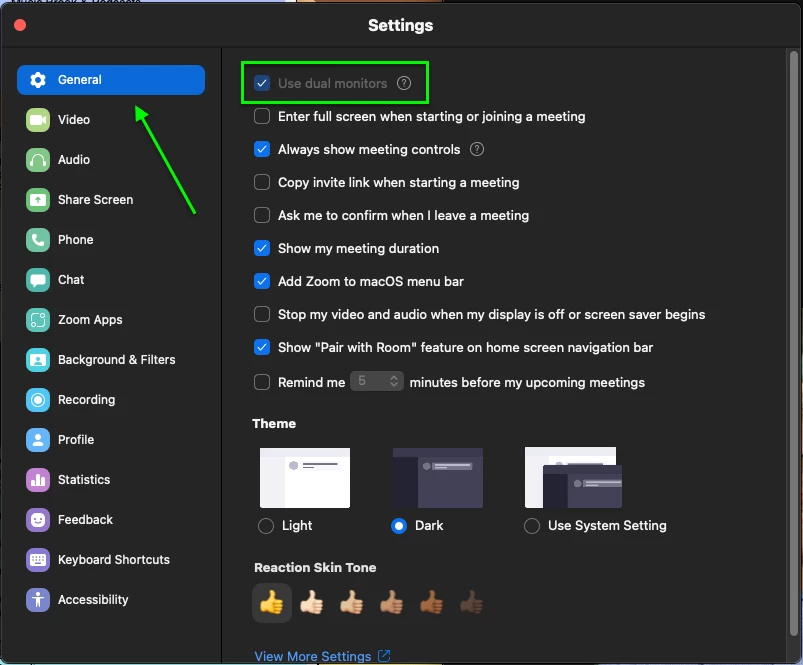Click the Zoom Apps icon
The width and height of the screenshot is (803, 665).
38,320
